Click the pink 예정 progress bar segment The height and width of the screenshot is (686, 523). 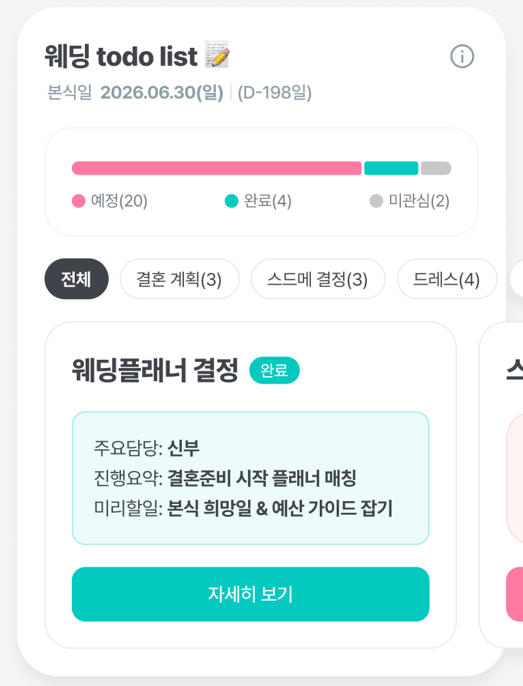pos(217,168)
